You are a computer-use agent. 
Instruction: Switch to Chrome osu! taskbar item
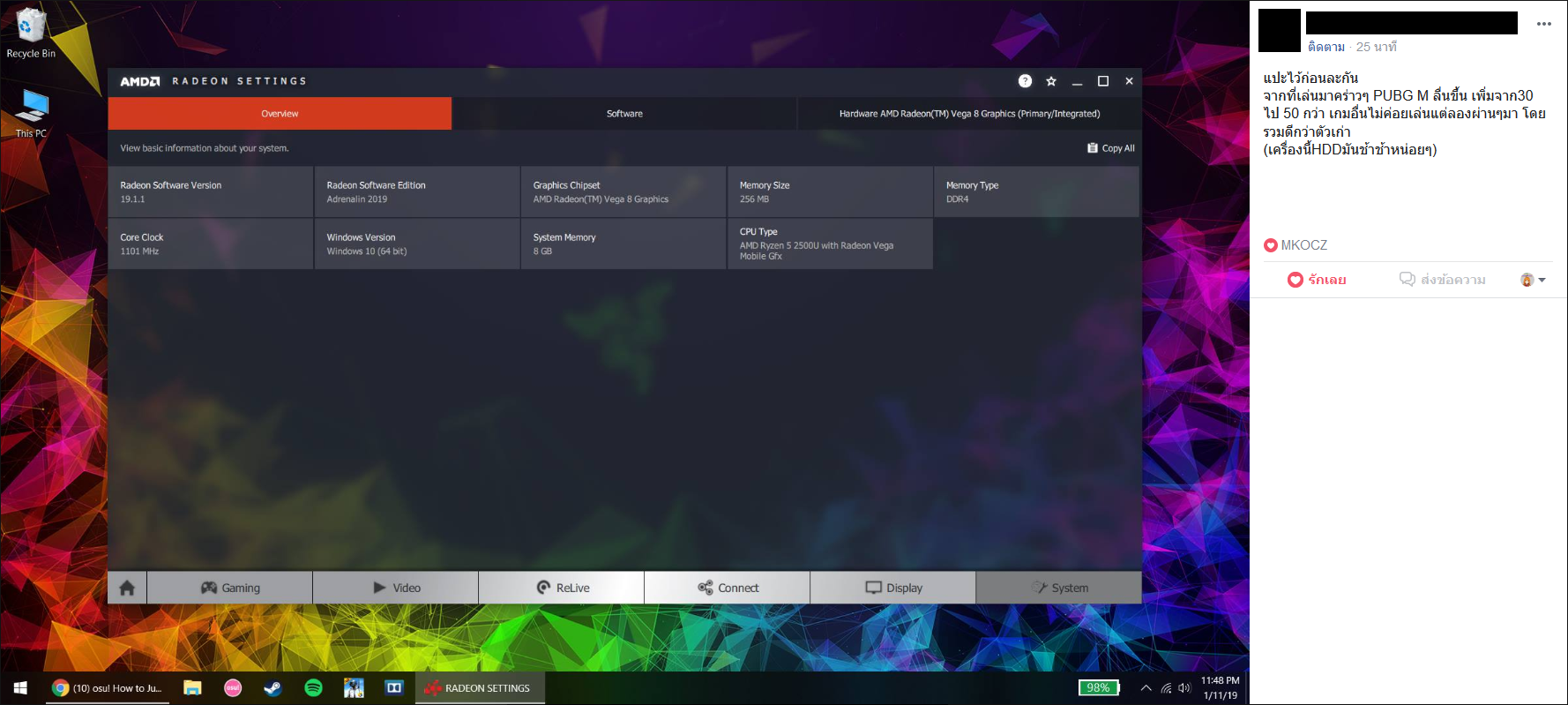tap(108, 688)
